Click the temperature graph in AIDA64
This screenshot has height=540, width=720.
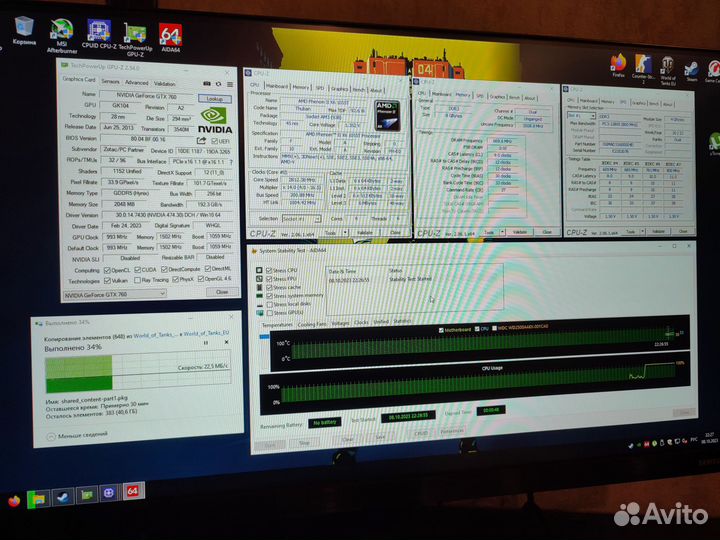[480, 345]
